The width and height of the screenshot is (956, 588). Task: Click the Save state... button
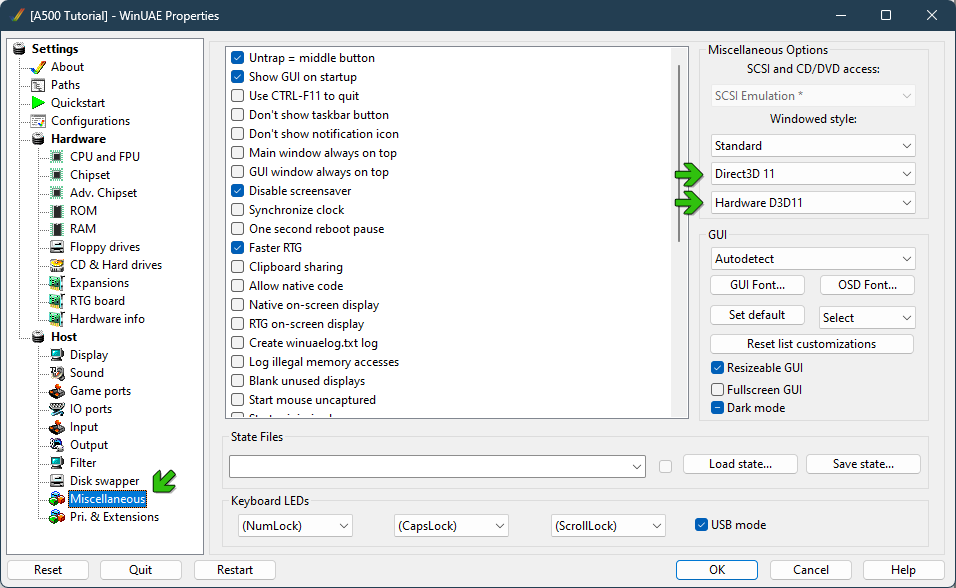[x=863, y=464]
